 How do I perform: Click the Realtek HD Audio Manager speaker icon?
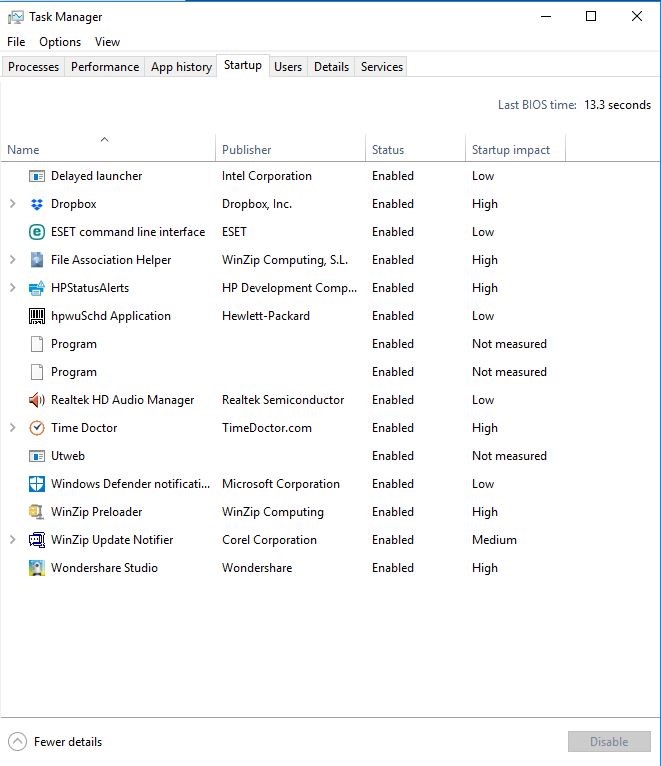coord(37,400)
